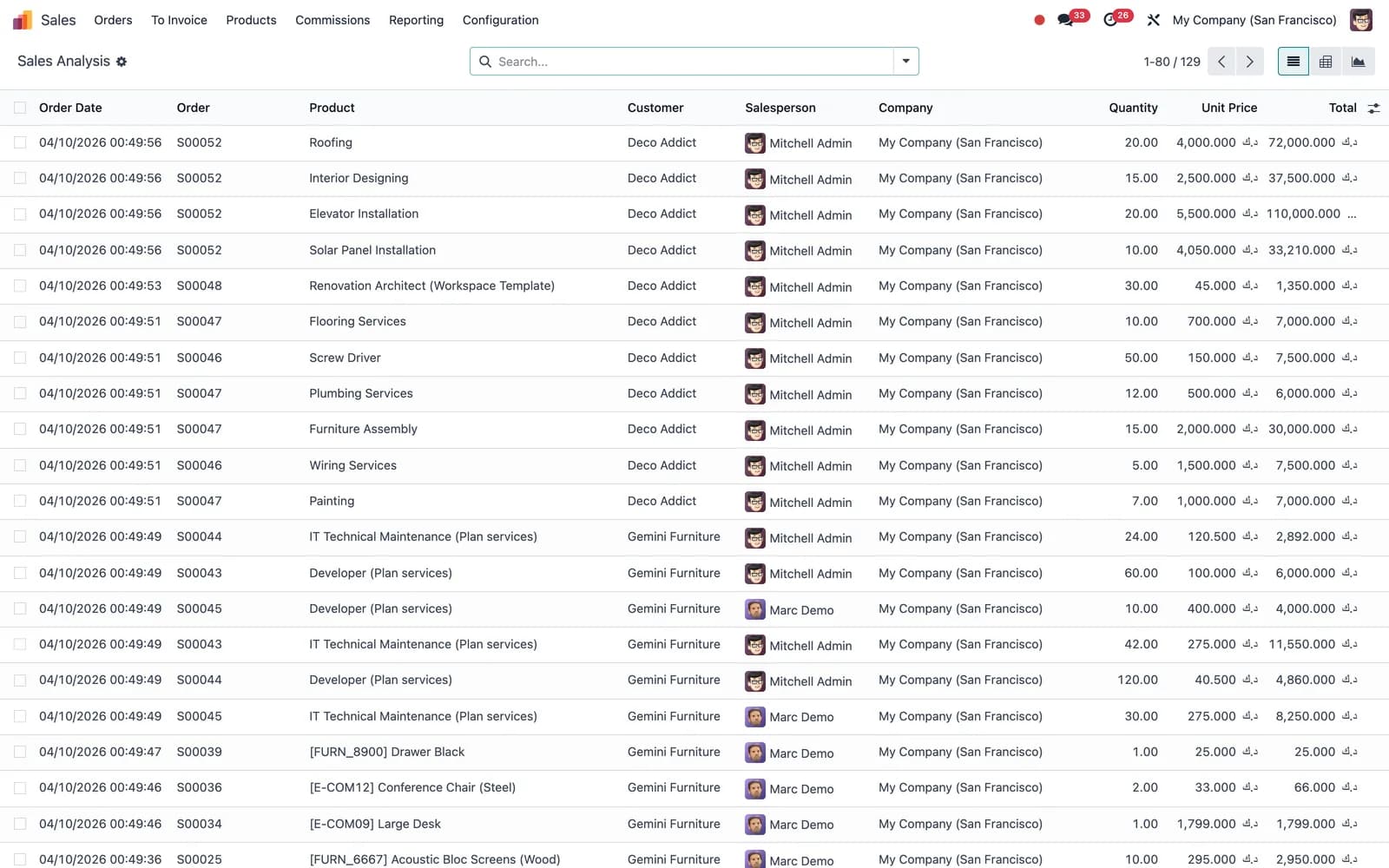
Task: Go to the next page of records
Action: [x=1249, y=62]
